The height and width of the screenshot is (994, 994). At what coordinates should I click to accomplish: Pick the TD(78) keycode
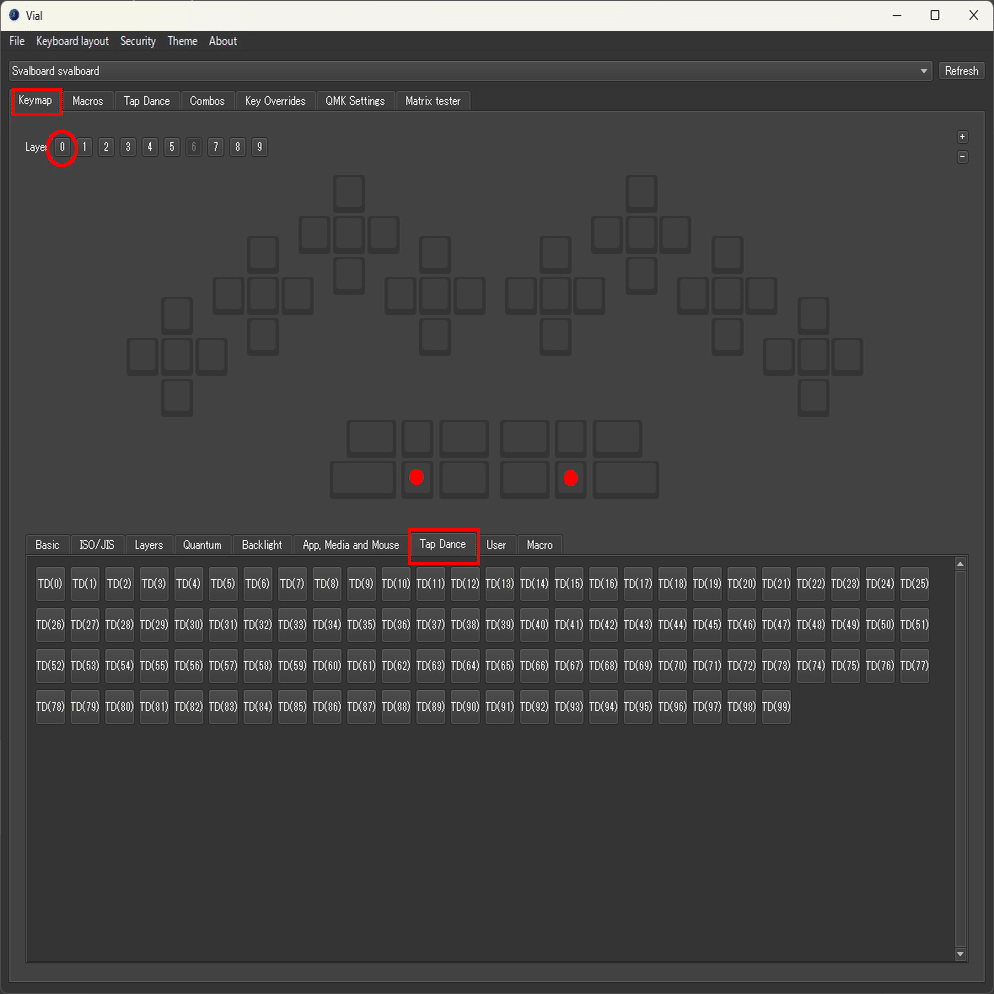[50, 707]
